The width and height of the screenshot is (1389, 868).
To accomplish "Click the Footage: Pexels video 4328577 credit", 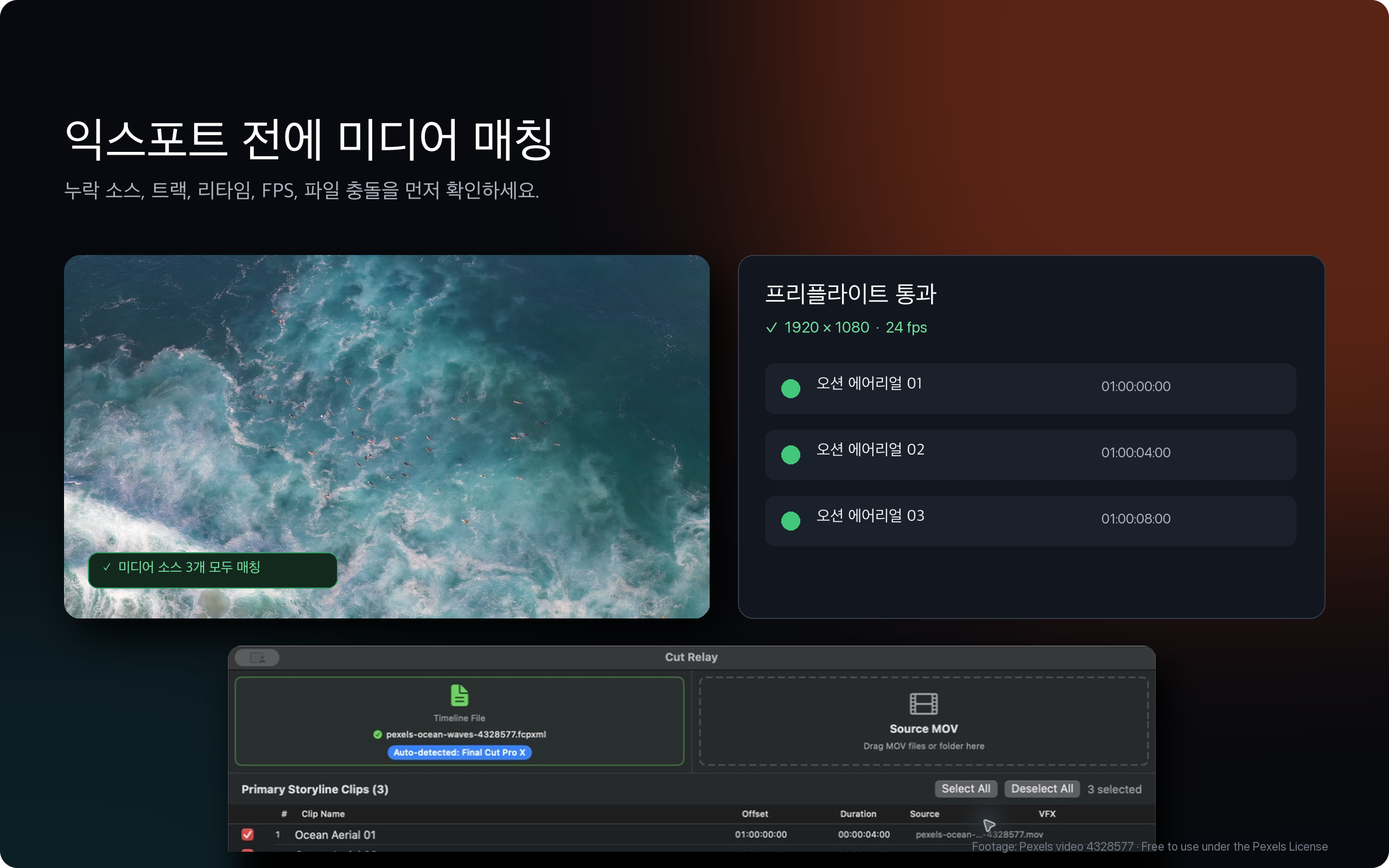I will click(x=1150, y=847).
